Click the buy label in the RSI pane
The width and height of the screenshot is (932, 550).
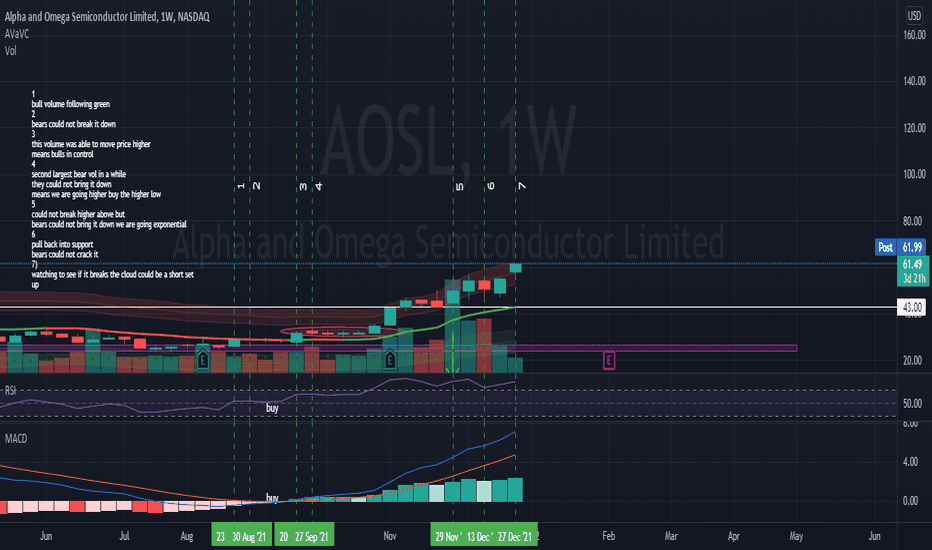click(x=272, y=408)
